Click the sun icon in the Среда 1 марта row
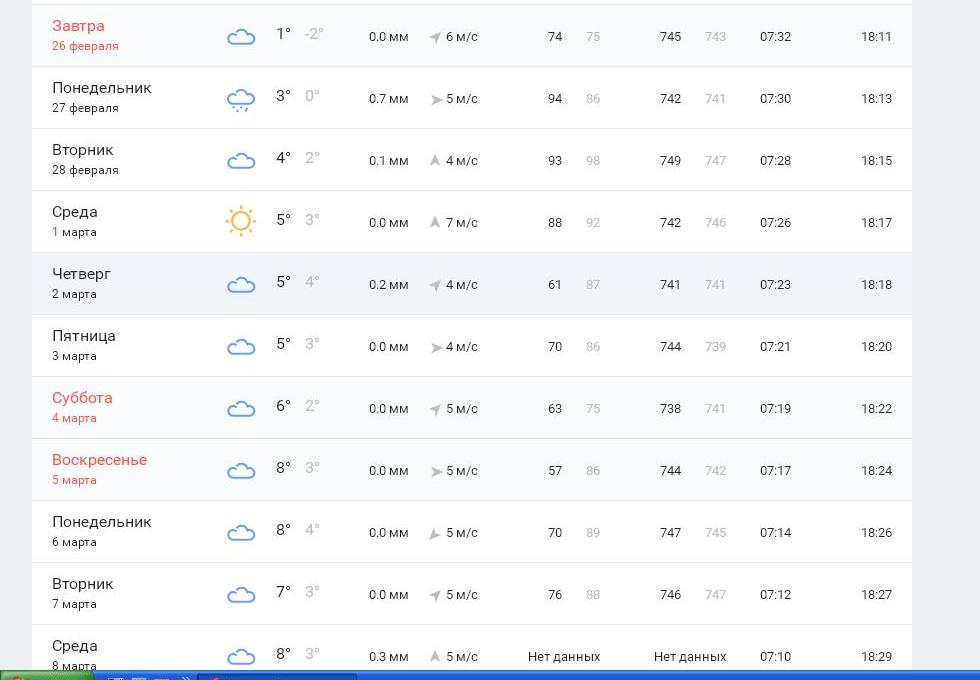Screen dimensions: 980x680 tap(241, 221)
